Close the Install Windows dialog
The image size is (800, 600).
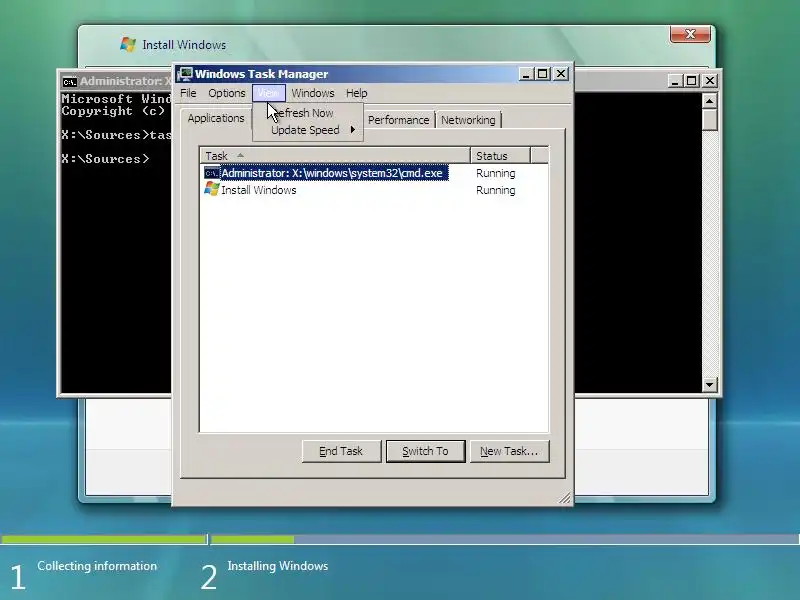click(690, 34)
